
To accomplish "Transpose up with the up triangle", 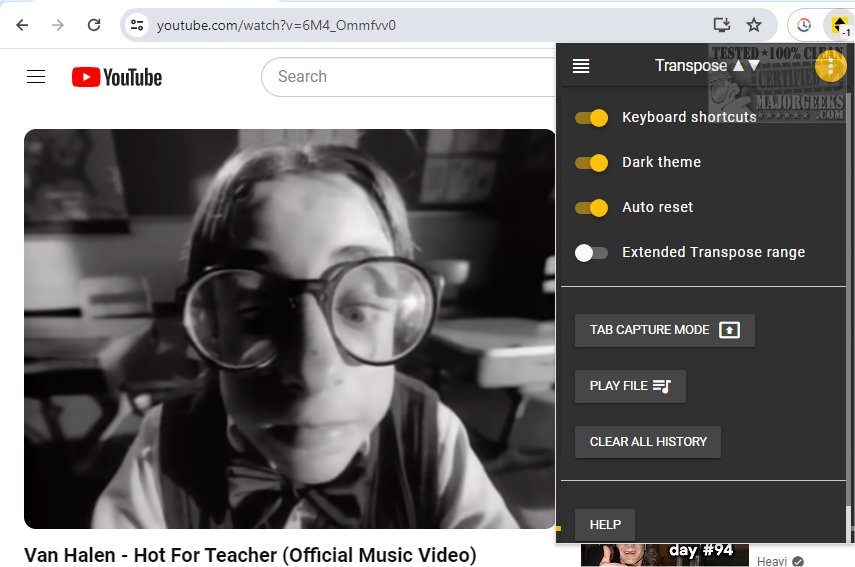I will pyautogui.click(x=738, y=66).
